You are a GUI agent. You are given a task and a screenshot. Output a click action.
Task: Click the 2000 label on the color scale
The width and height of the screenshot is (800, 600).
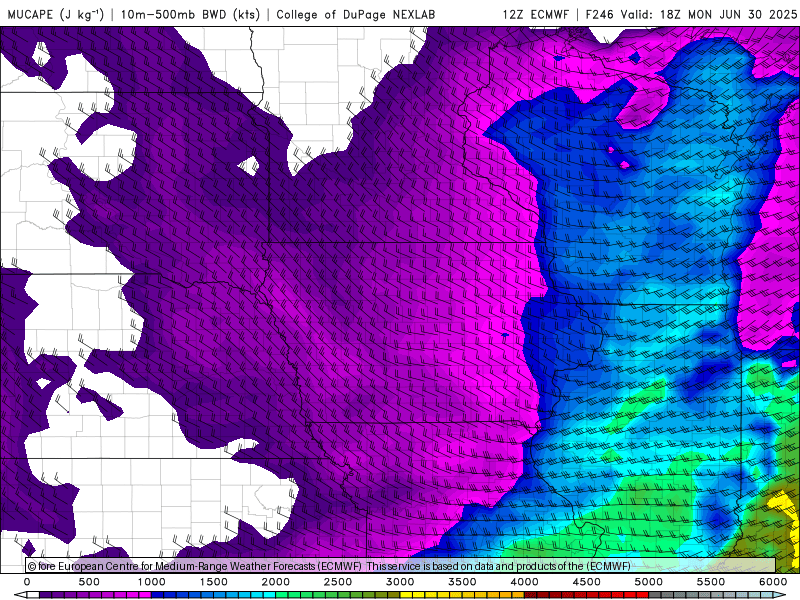(276, 582)
